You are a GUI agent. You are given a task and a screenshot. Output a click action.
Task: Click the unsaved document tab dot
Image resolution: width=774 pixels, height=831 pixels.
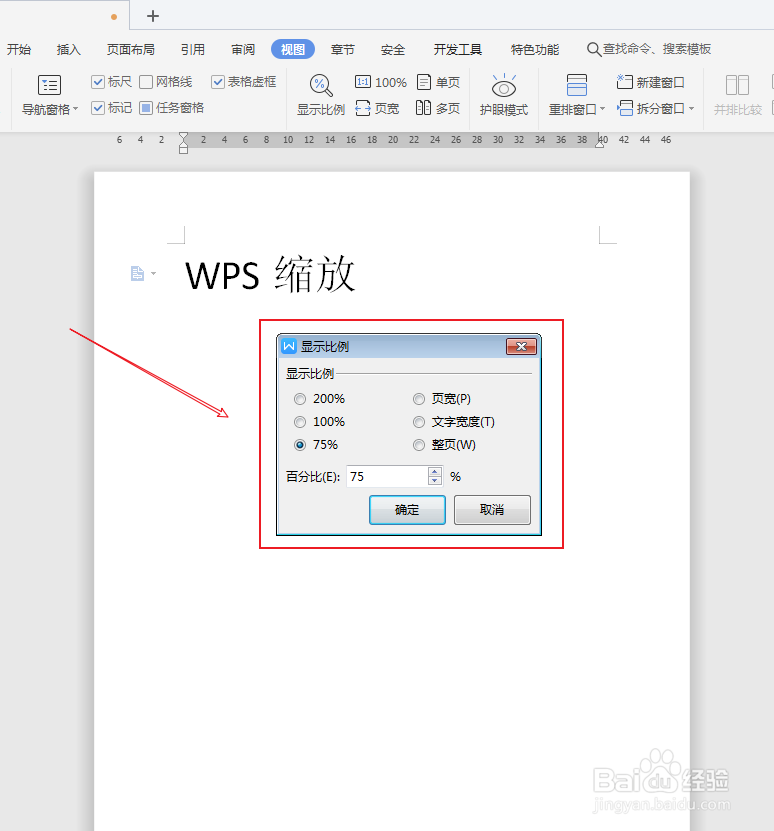click(x=114, y=17)
